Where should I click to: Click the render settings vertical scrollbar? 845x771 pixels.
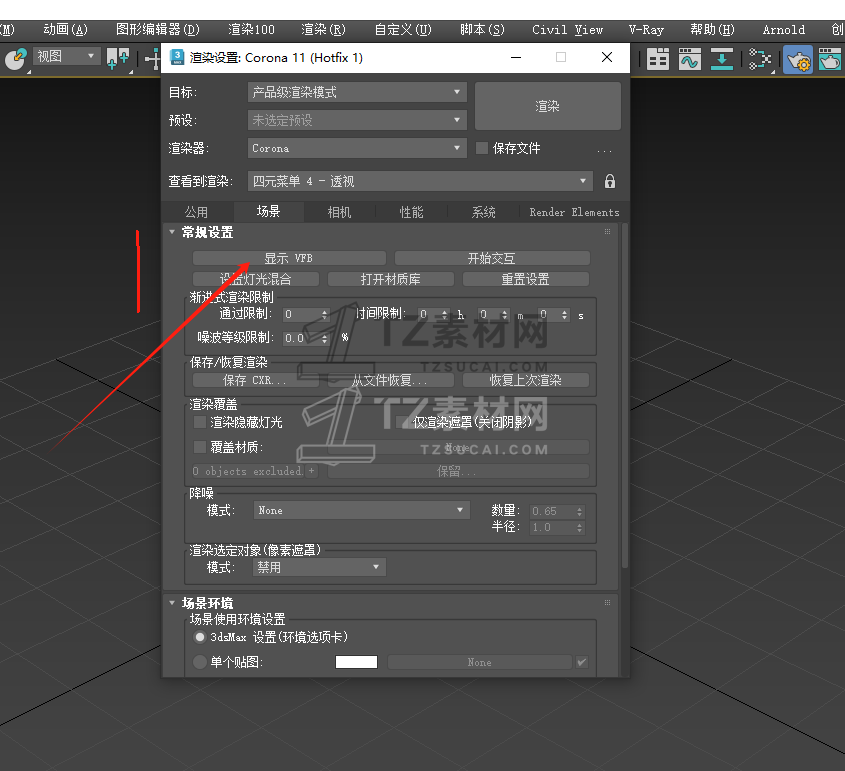pos(625,395)
